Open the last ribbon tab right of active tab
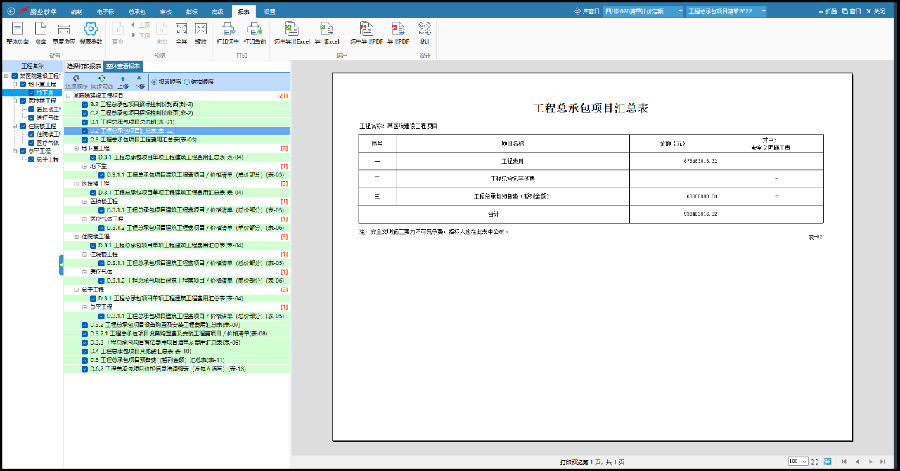This screenshot has width=900, height=471. tap(270, 10)
